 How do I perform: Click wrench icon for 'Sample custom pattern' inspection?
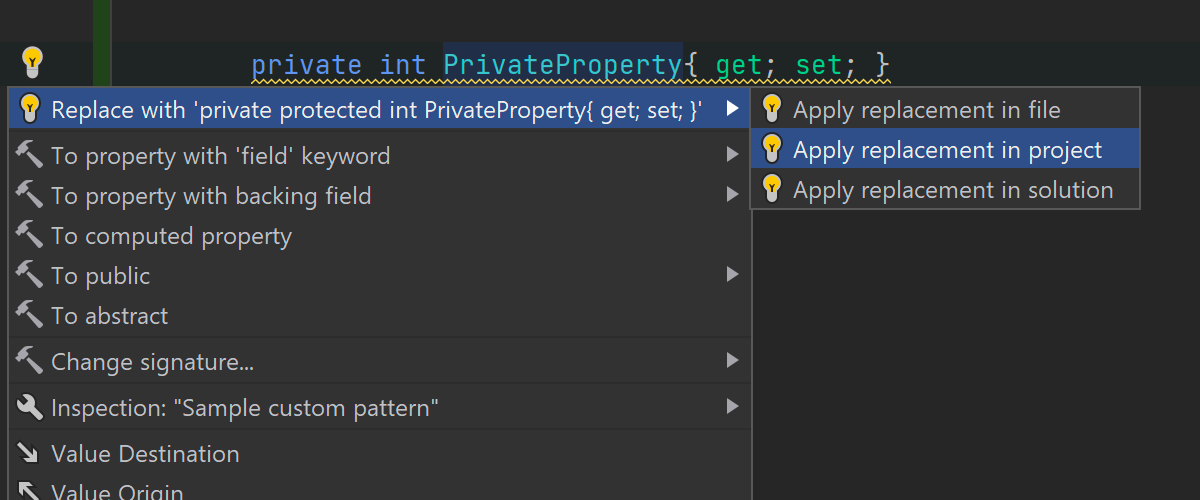point(29,407)
